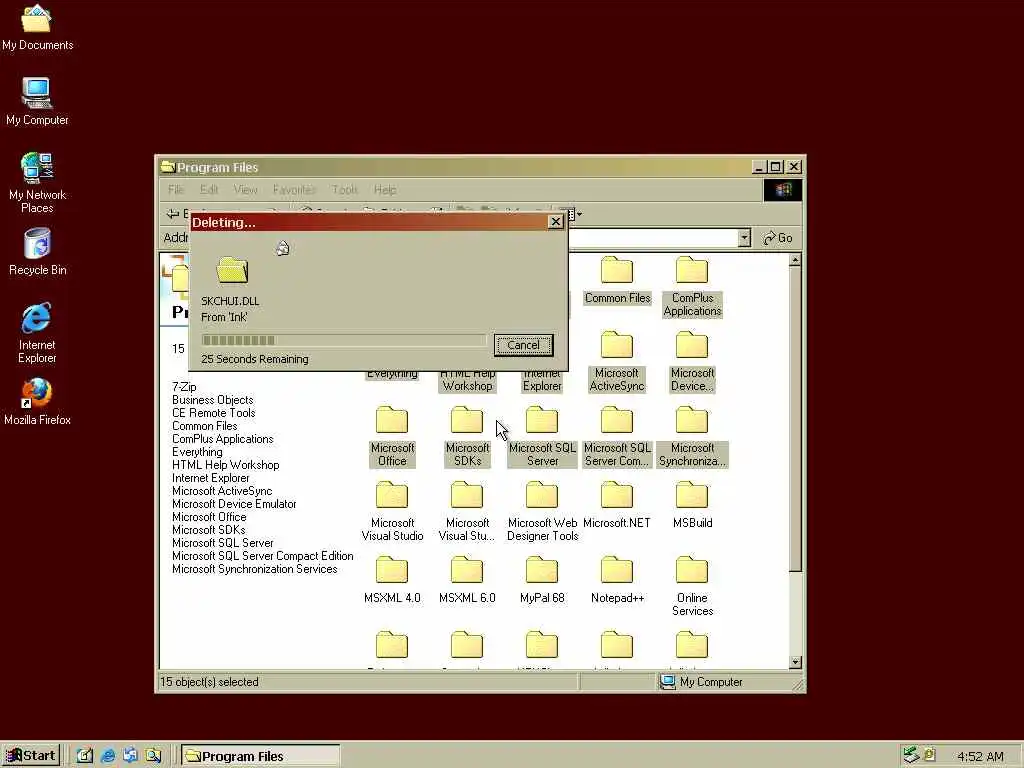Image resolution: width=1024 pixels, height=768 pixels.
Task: Cancel the deleting operation
Action: 523,345
